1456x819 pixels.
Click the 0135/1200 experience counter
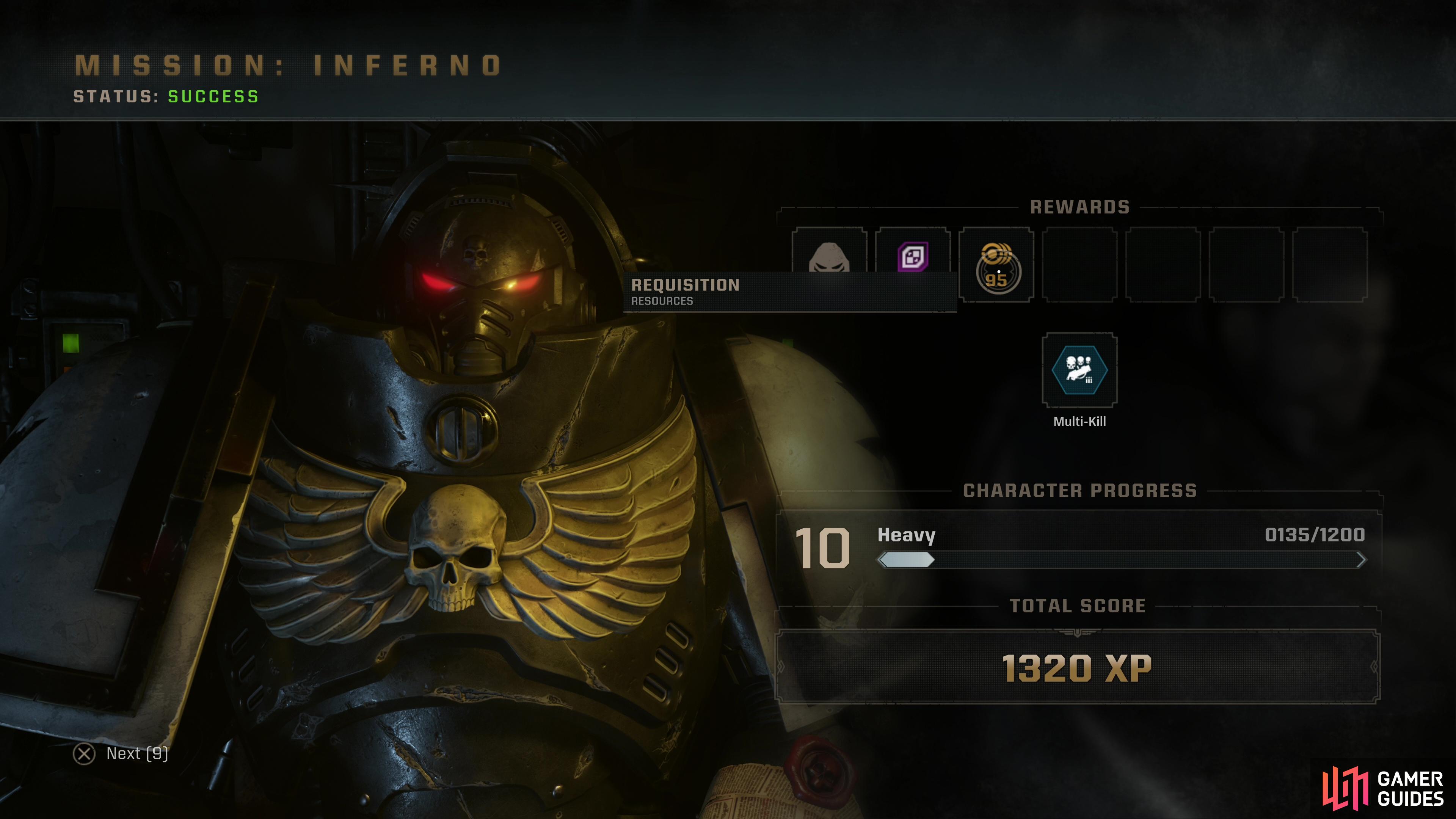pyautogui.click(x=1315, y=535)
